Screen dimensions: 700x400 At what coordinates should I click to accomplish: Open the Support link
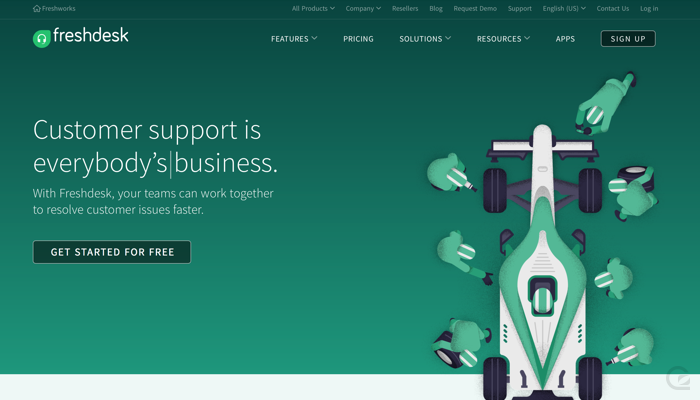520,8
